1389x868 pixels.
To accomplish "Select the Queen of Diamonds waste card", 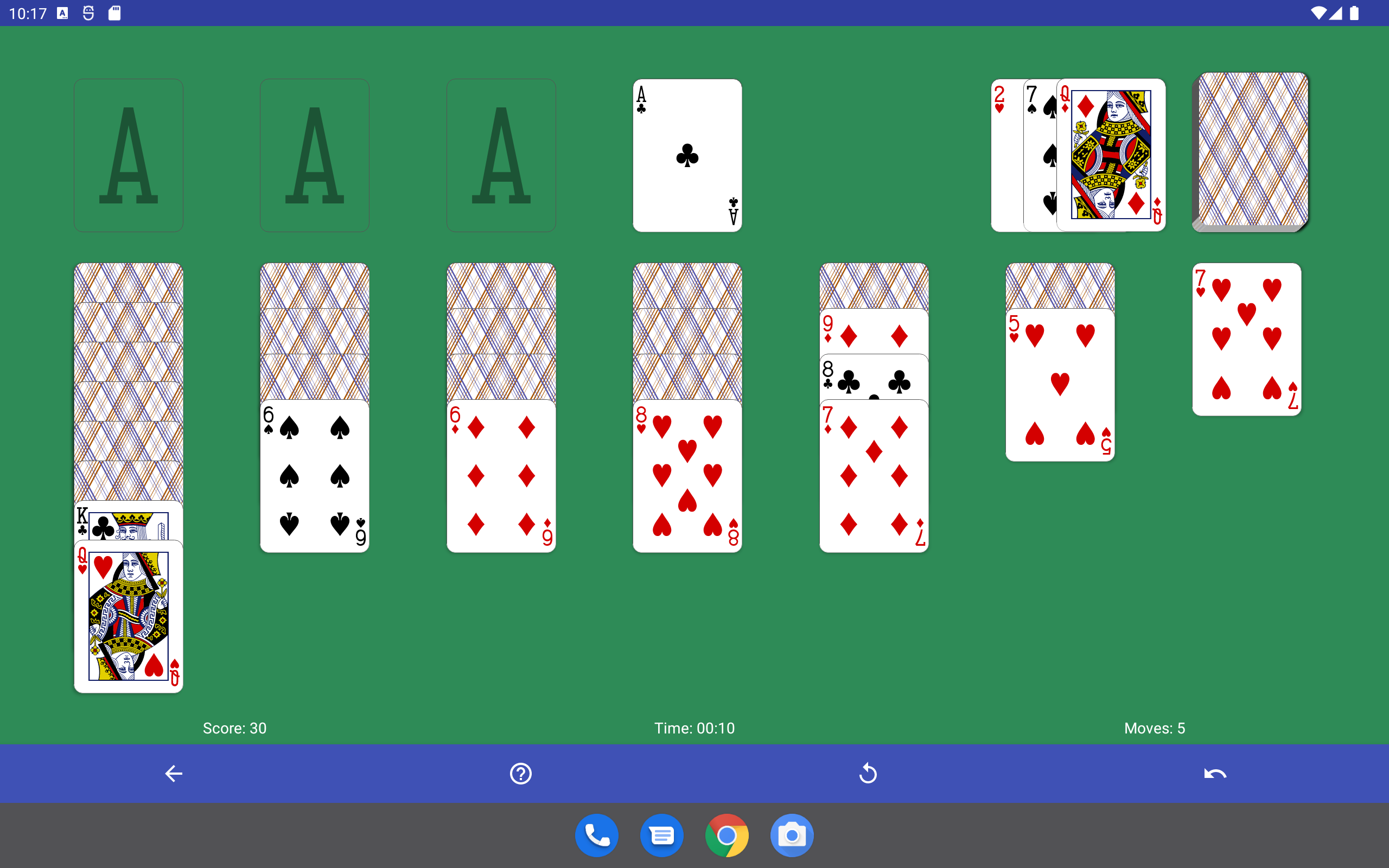I will 1111,155.
